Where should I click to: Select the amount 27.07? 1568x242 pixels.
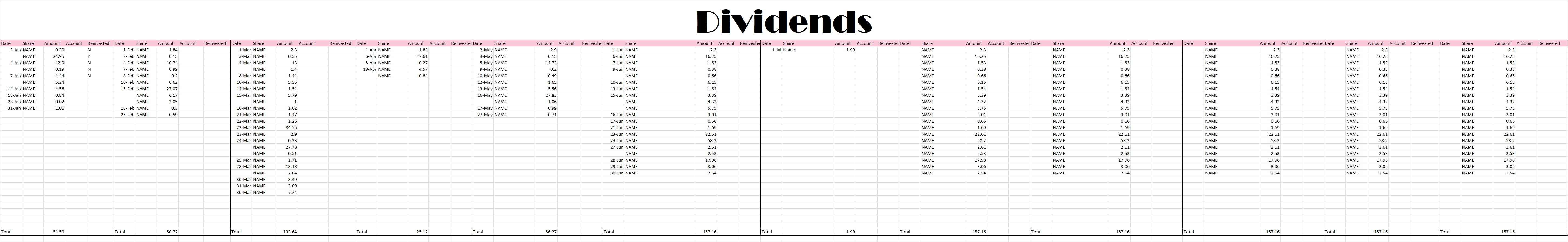click(167, 89)
